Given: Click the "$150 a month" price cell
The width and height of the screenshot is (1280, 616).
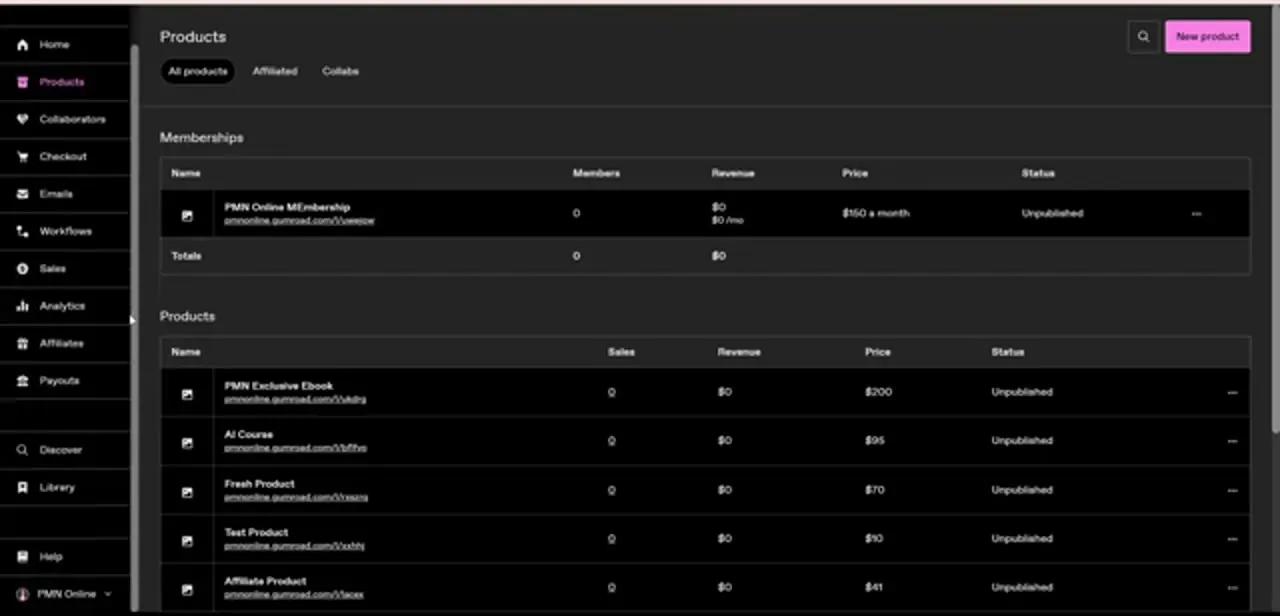Looking at the screenshot, I should pyautogui.click(x=876, y=214).
